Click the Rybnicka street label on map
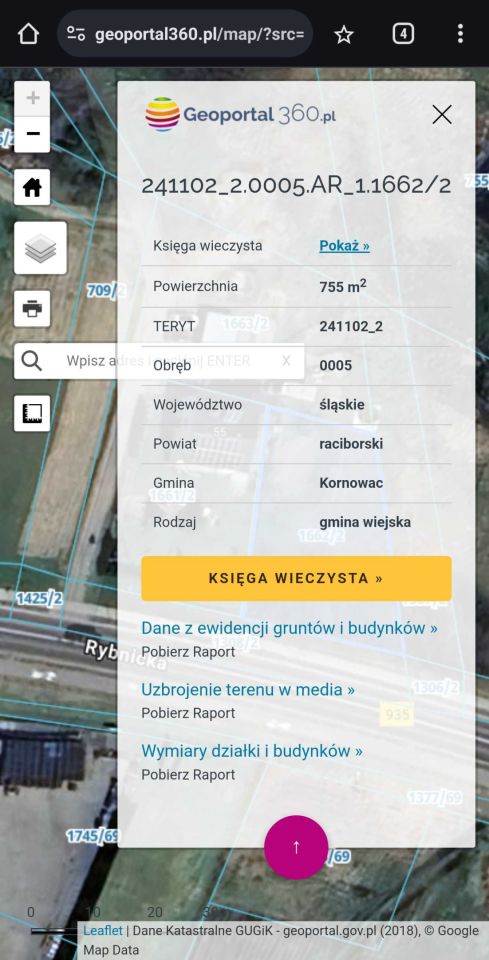The image size is (489, 960). [125, 655]
